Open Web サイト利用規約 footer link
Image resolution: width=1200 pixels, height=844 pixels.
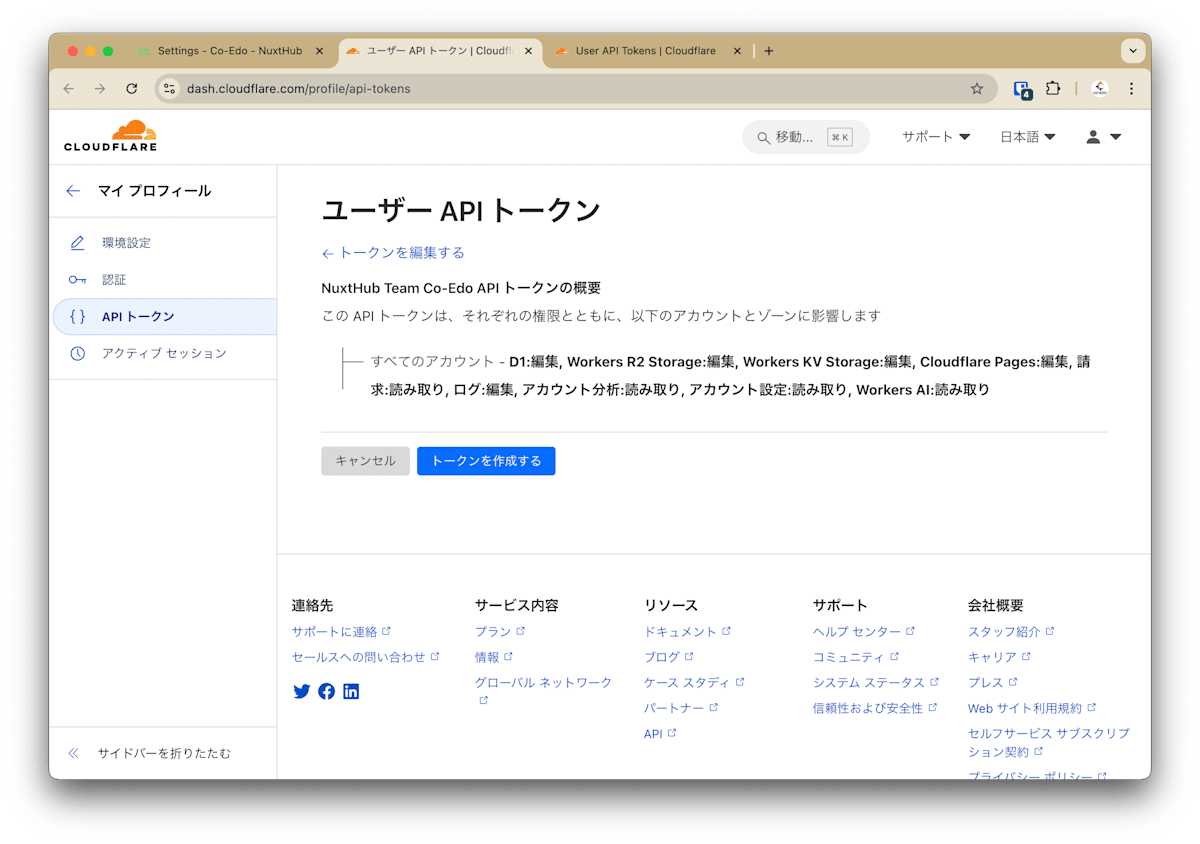point(1032,708)
